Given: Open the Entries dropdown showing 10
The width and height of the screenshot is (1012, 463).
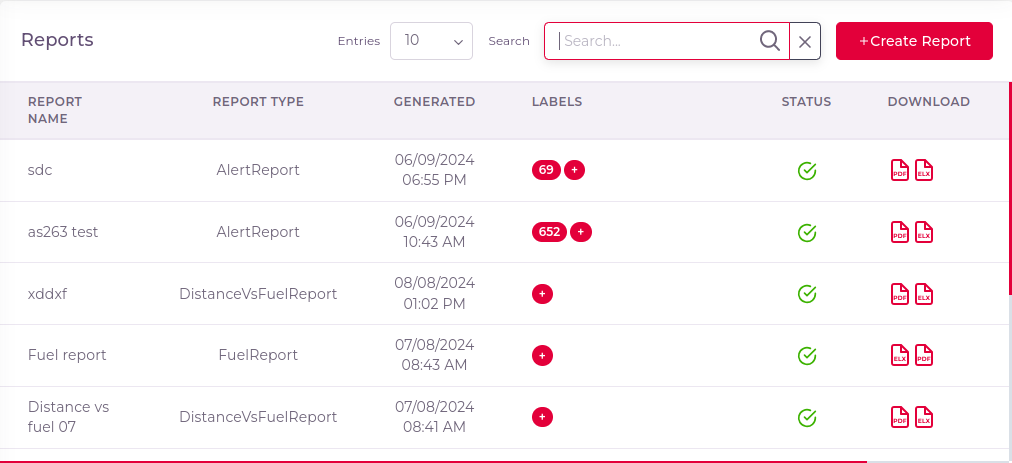Looking at the screenshot, I should (431, 41).
